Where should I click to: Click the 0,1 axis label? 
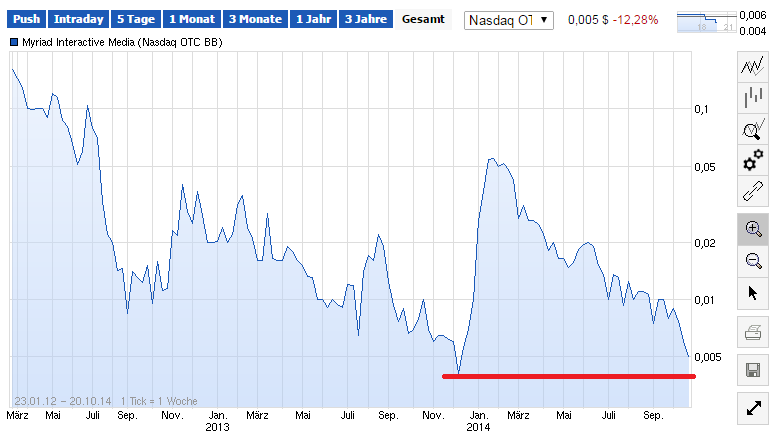pyautogui.click(x=701, y=109)
